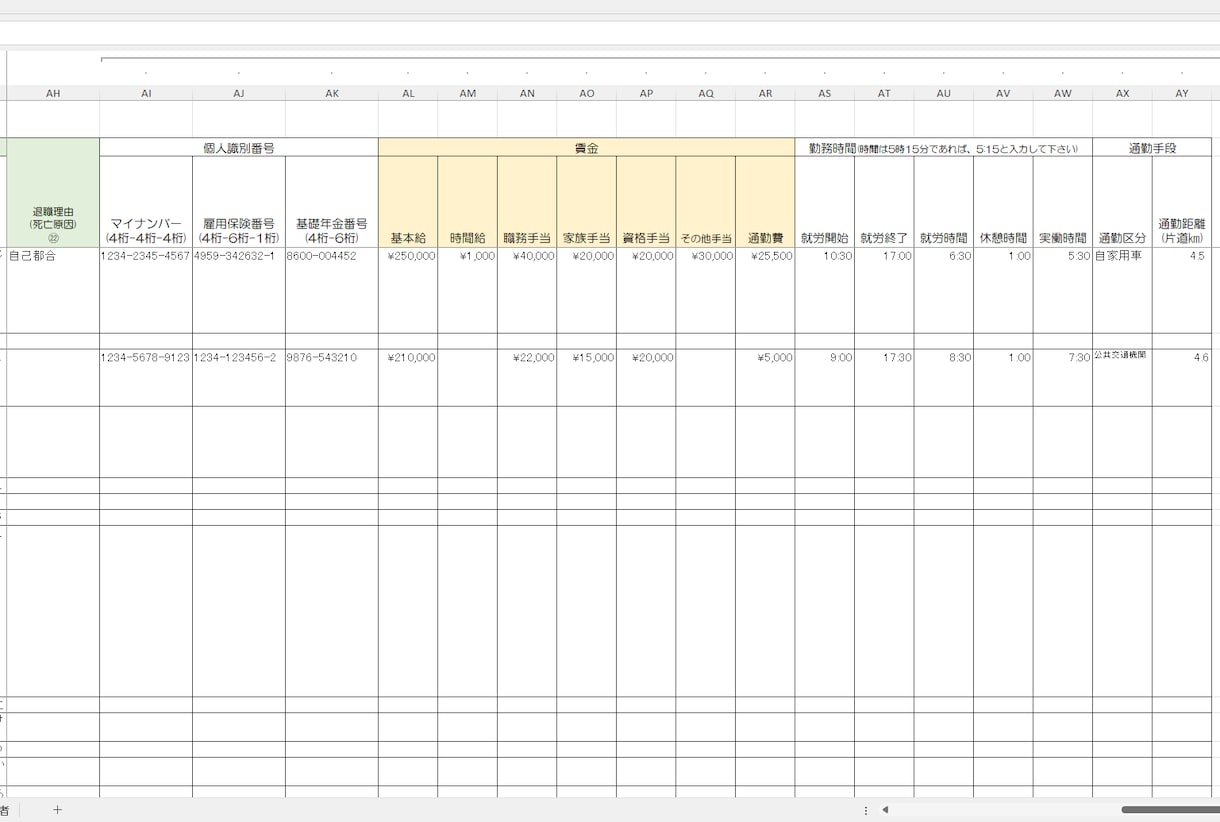Select the 基礎年金番号 header cell
The image size is (1220, 822).
tap(332, 202)
